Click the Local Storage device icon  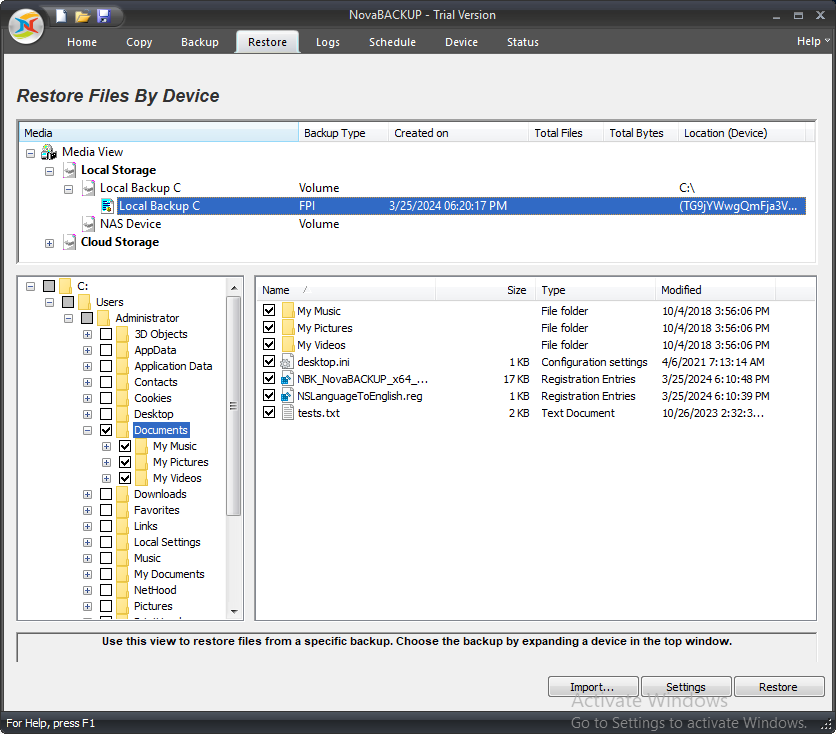click(x=69, y=170)
